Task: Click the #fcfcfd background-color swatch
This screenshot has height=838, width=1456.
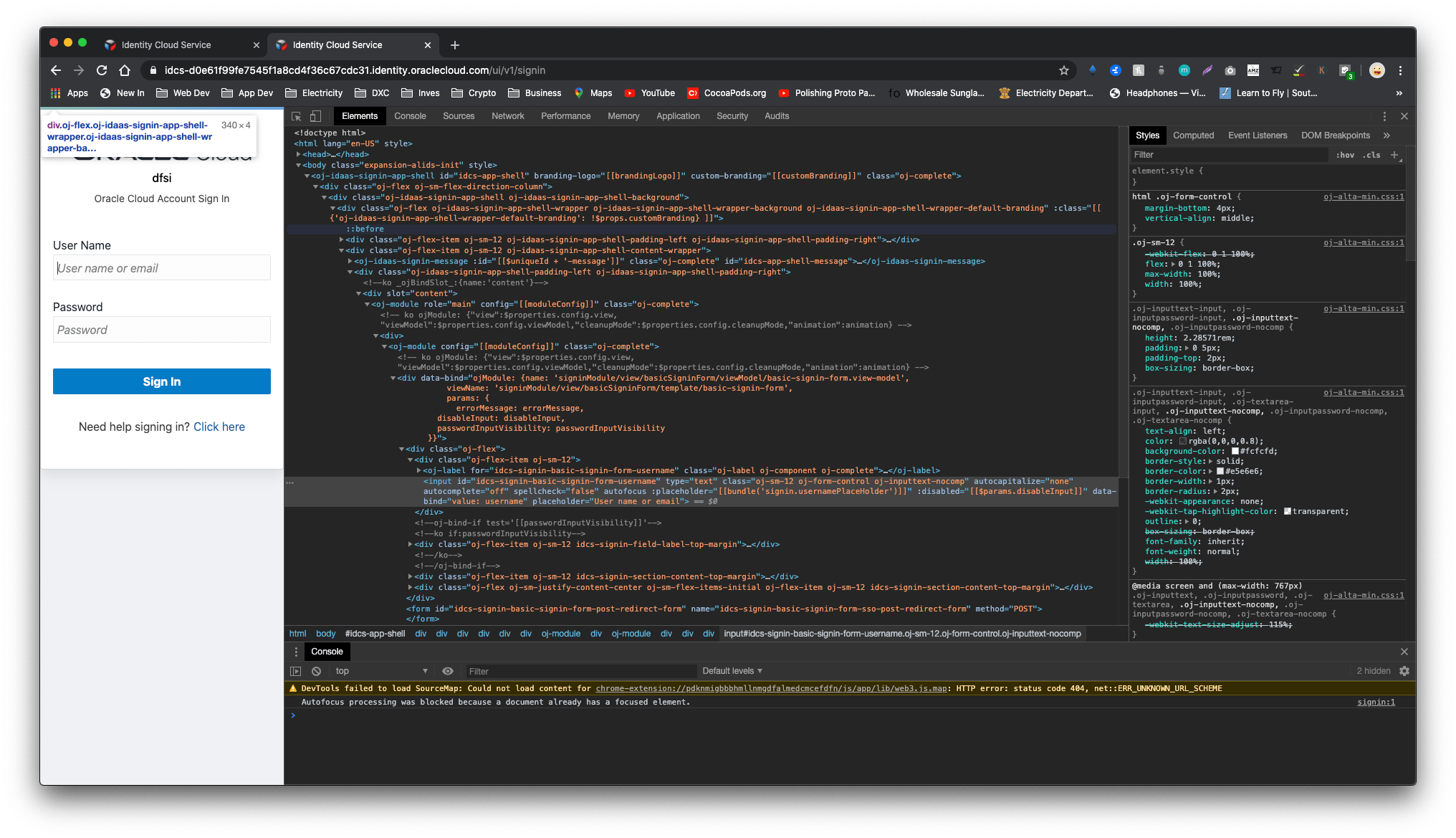Action: pyautogui.click(x=1235, y=452)
